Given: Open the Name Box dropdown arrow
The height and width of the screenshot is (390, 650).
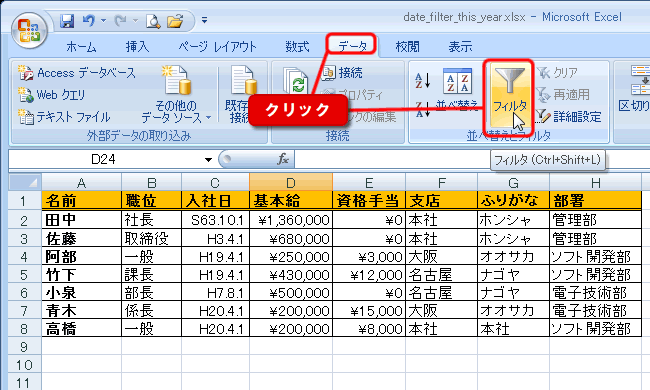Looking at the screenshot, I should pos(208,160).
